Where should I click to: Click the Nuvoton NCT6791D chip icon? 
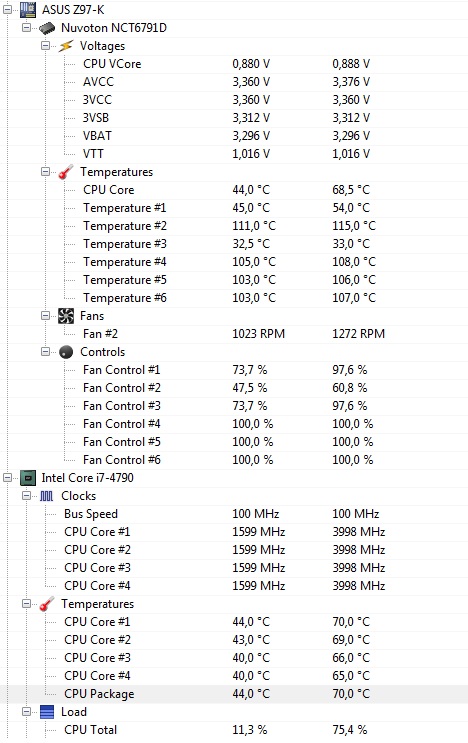(47, 28)
